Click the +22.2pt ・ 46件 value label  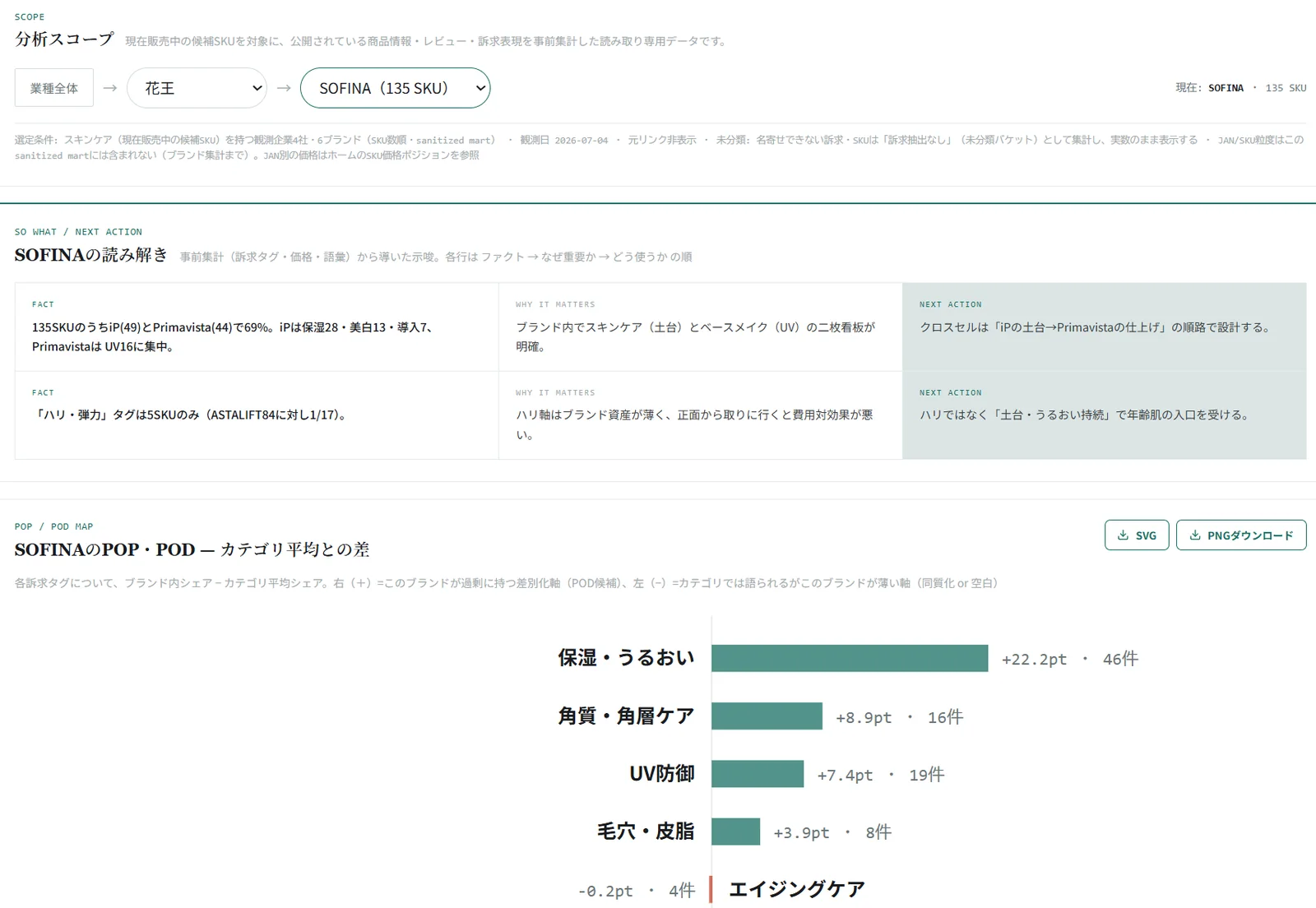[1070, 659]
